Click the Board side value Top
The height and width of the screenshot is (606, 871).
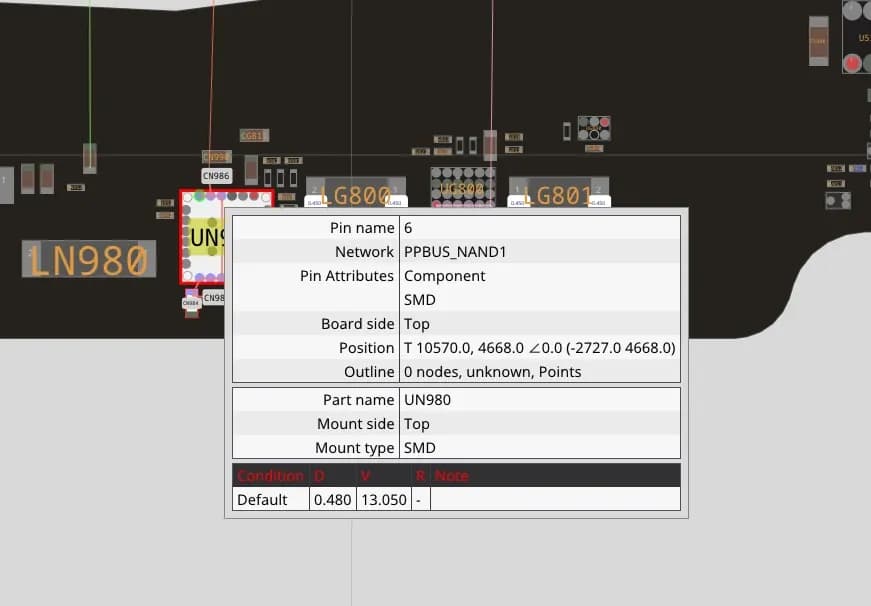tap(417, 324)
